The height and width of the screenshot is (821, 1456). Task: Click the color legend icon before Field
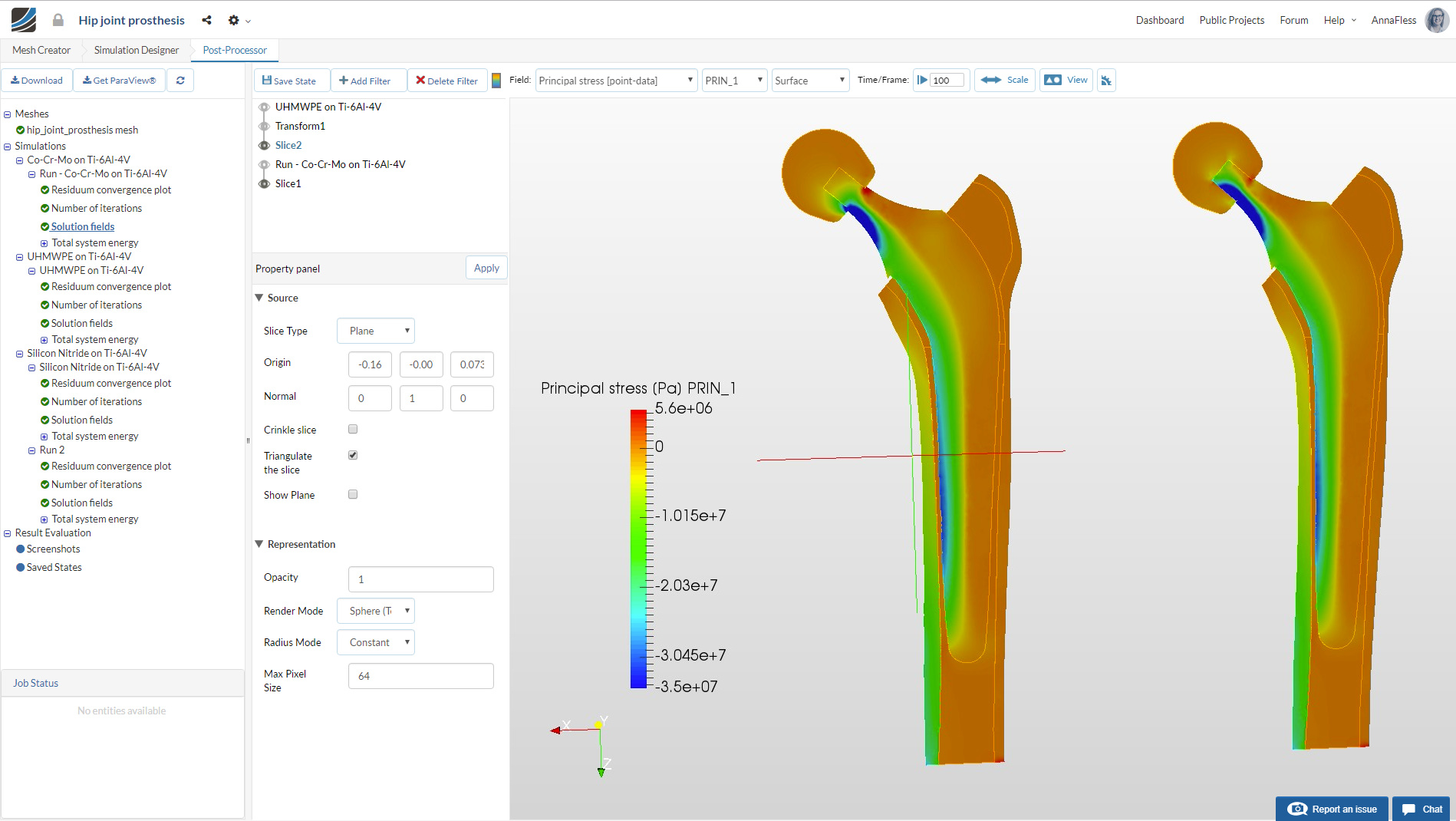pos(496,81)
